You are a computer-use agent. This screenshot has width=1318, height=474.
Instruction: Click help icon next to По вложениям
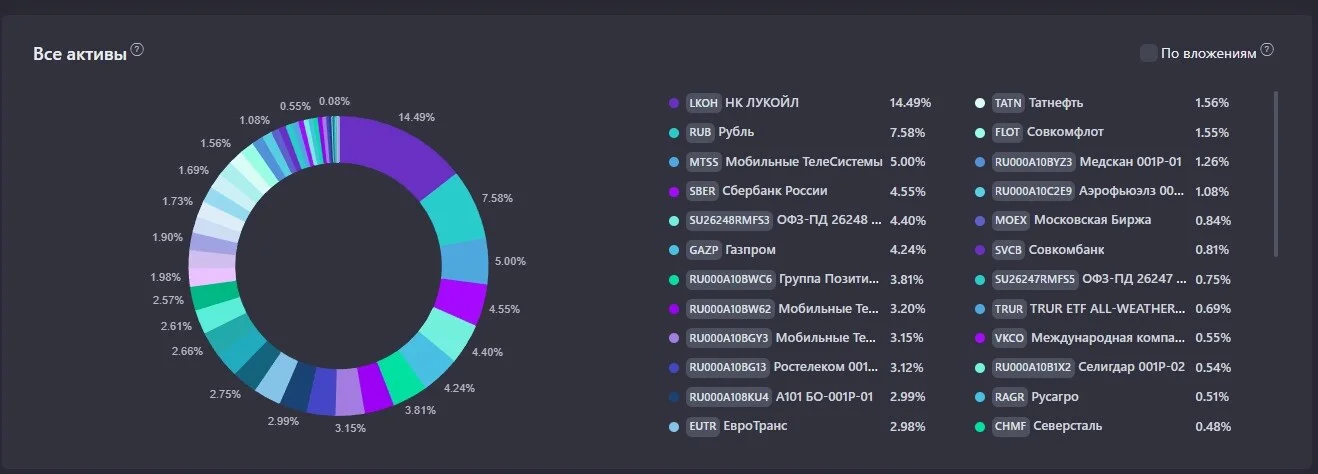(x=1267, y=50)
